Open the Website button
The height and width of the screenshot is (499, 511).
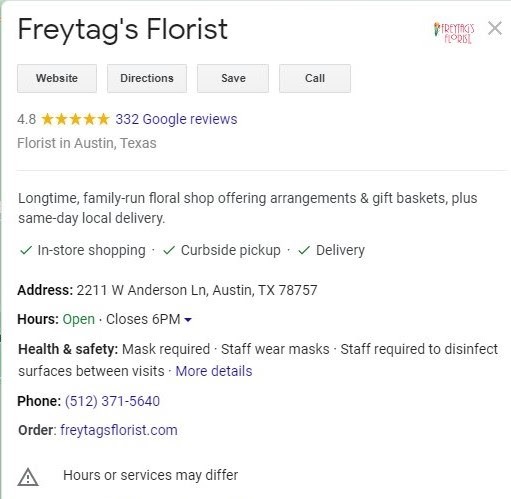(x=57, y=78)
